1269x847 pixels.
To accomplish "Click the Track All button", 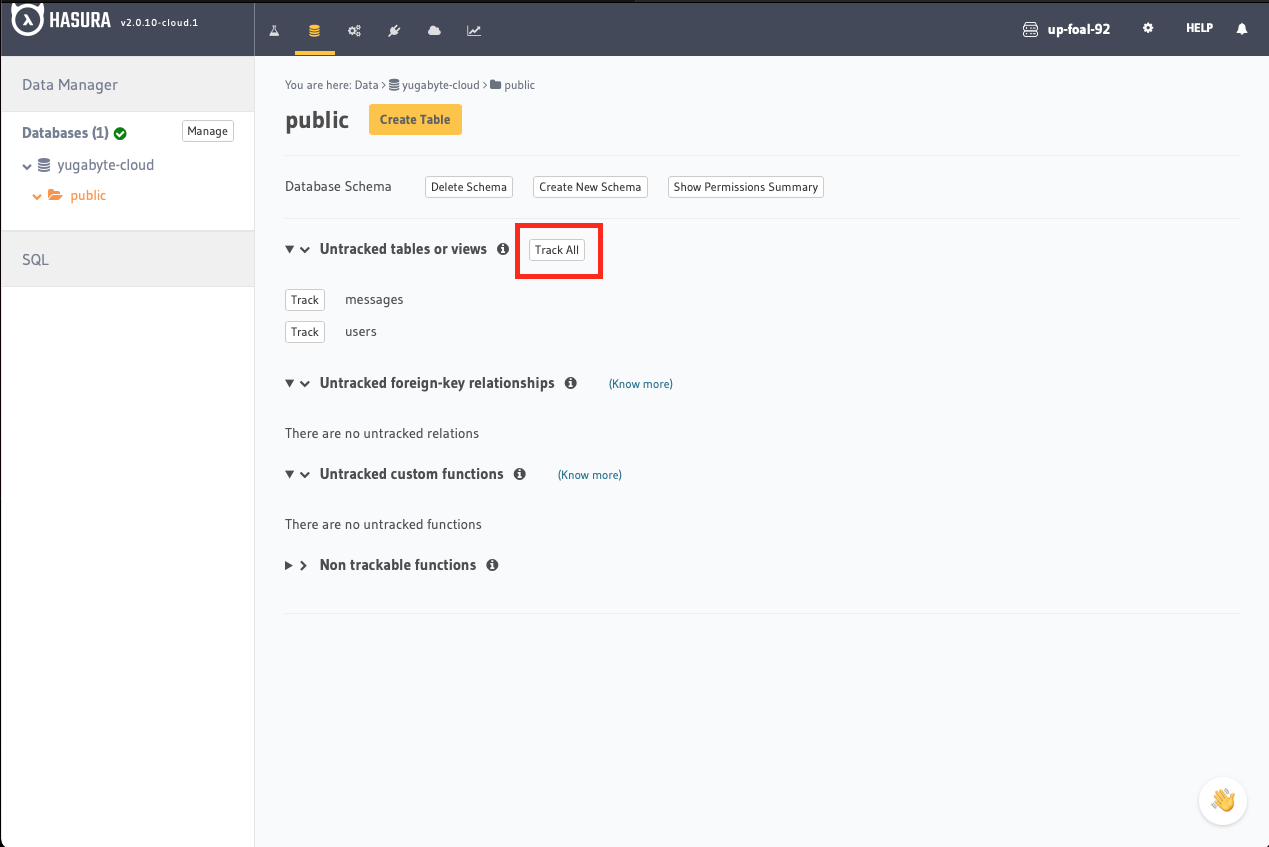I will [556, 249].
